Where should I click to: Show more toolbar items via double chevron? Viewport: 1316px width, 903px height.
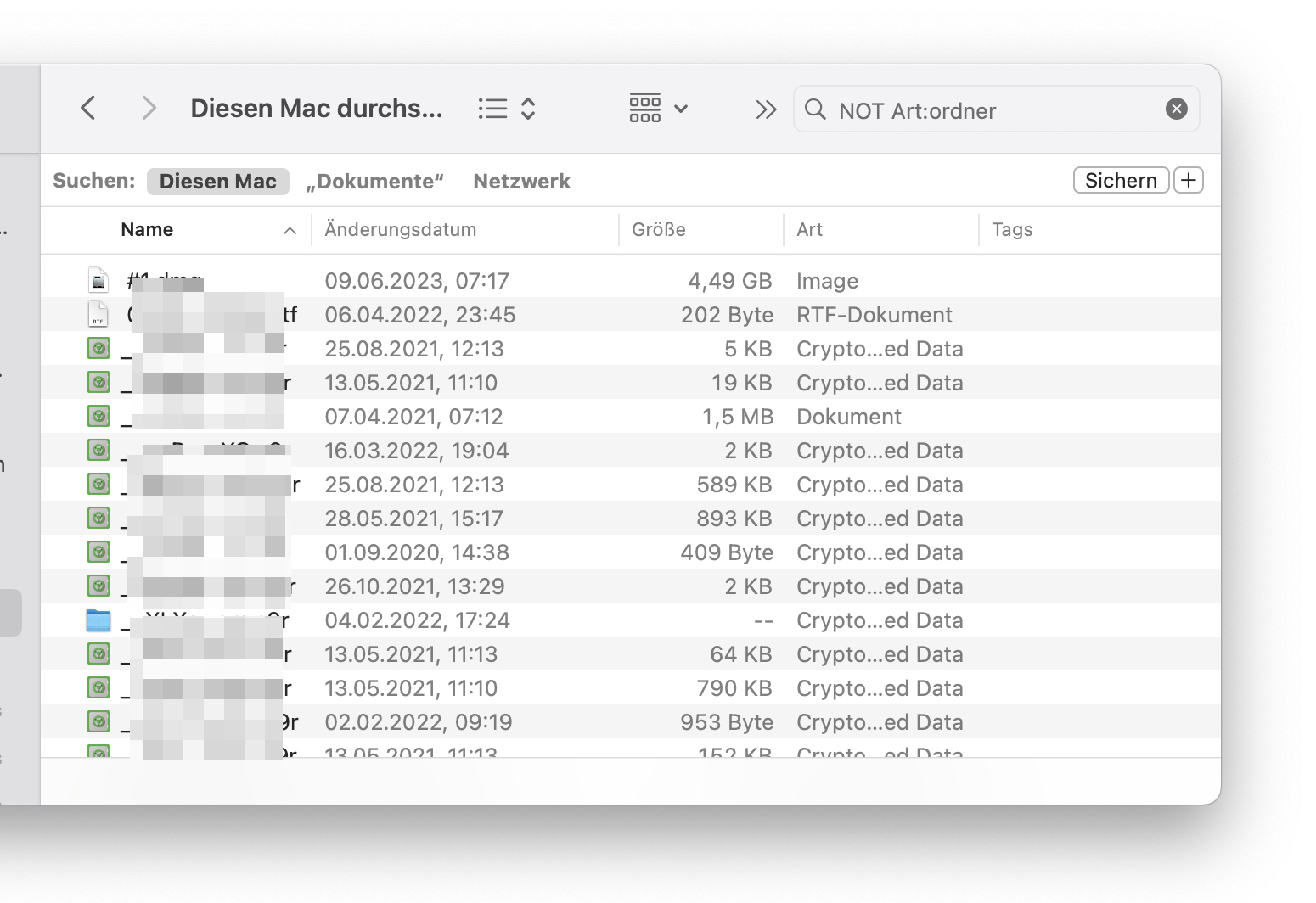click(x=766, y=109)
